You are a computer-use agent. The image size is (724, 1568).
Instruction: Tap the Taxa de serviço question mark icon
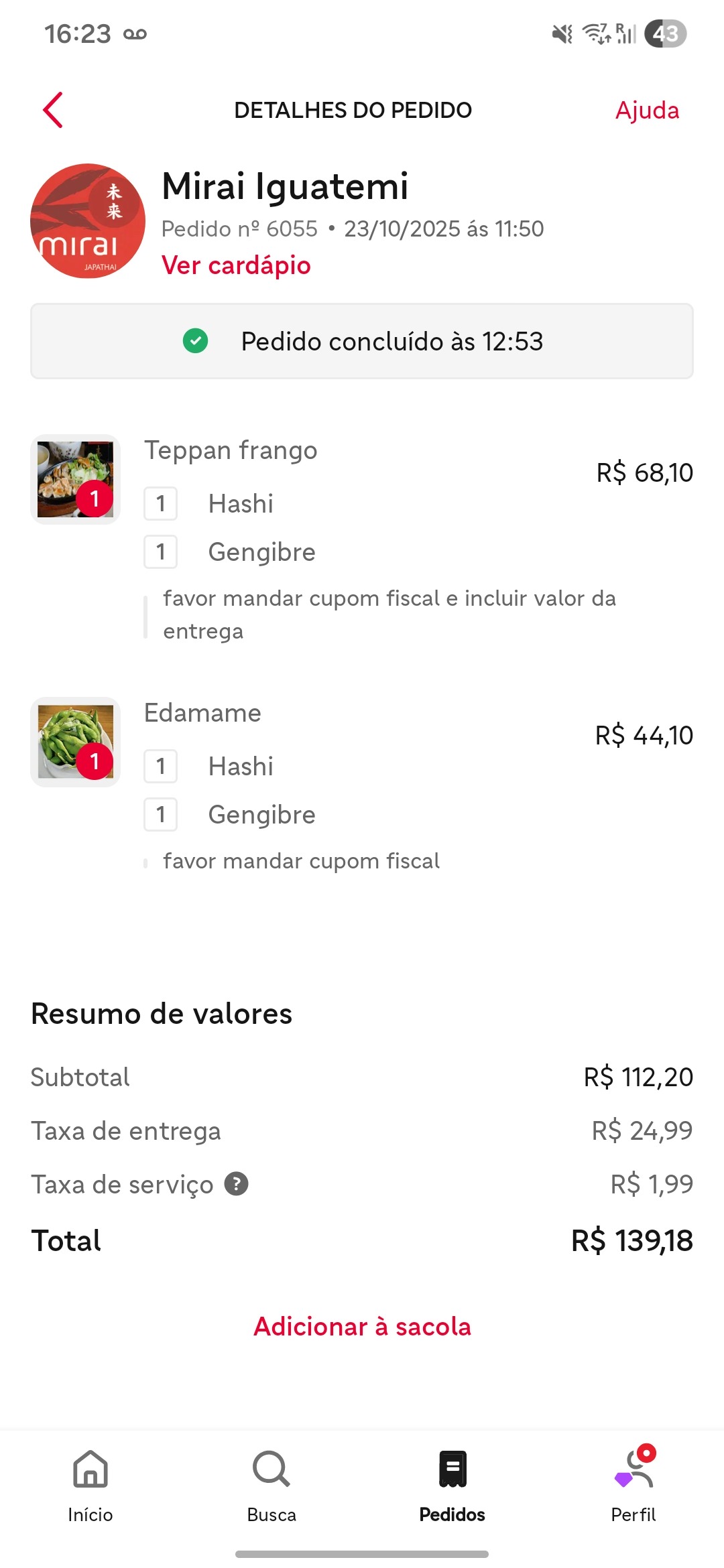[x=236, y=1184]
